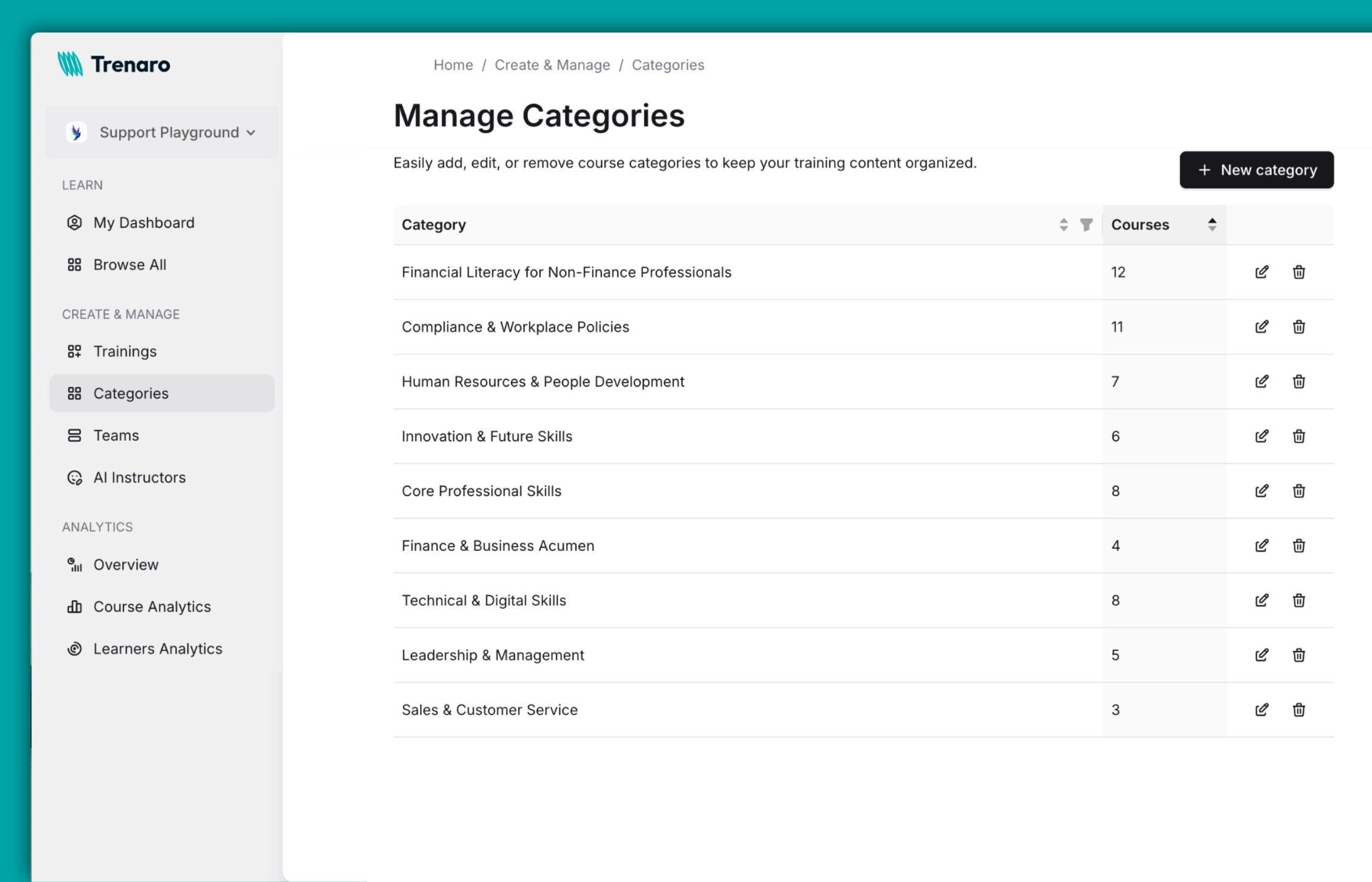The image size is (1372, 882).
Task: Open Create & Manage breadcrumb item
Action: (552, 64)
